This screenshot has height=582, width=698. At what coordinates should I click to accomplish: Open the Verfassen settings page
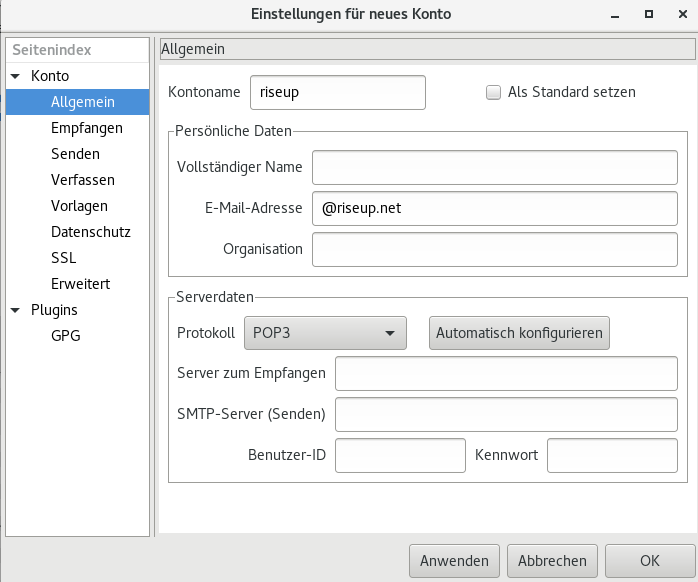[82, 180]
